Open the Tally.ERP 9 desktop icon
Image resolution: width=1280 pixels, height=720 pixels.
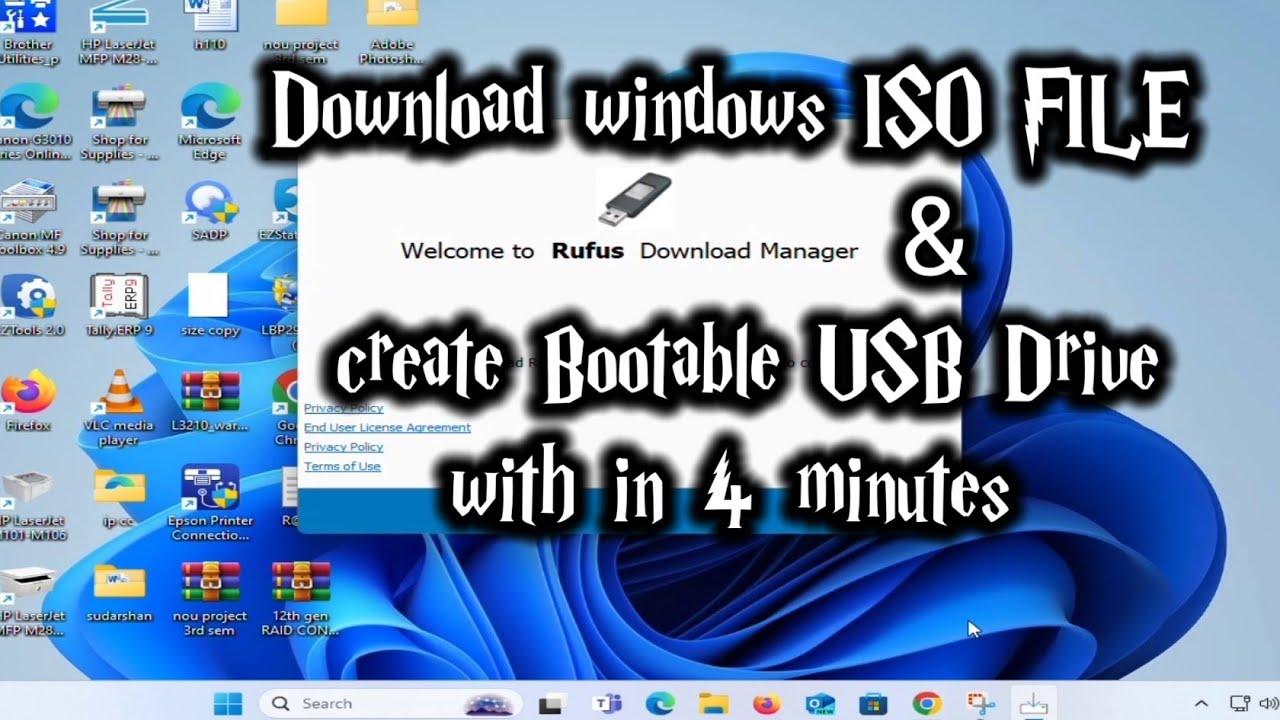119,305
